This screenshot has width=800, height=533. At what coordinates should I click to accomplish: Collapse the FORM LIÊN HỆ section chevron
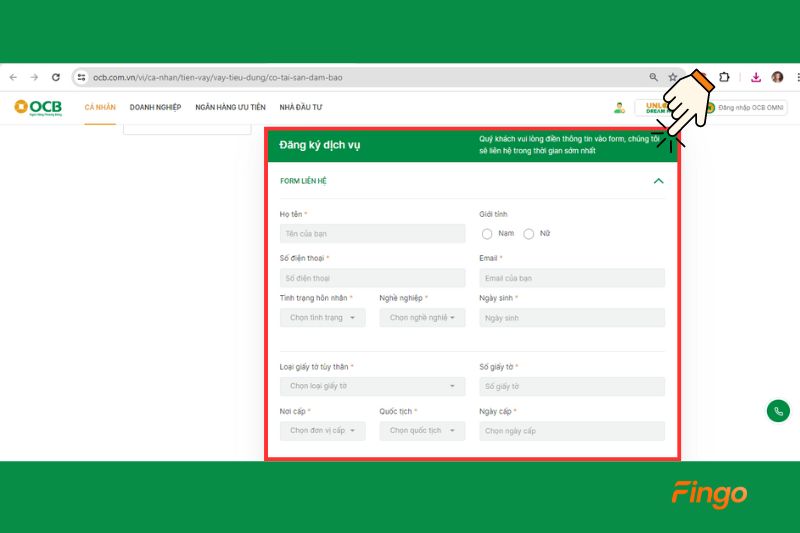click(658, 181)
